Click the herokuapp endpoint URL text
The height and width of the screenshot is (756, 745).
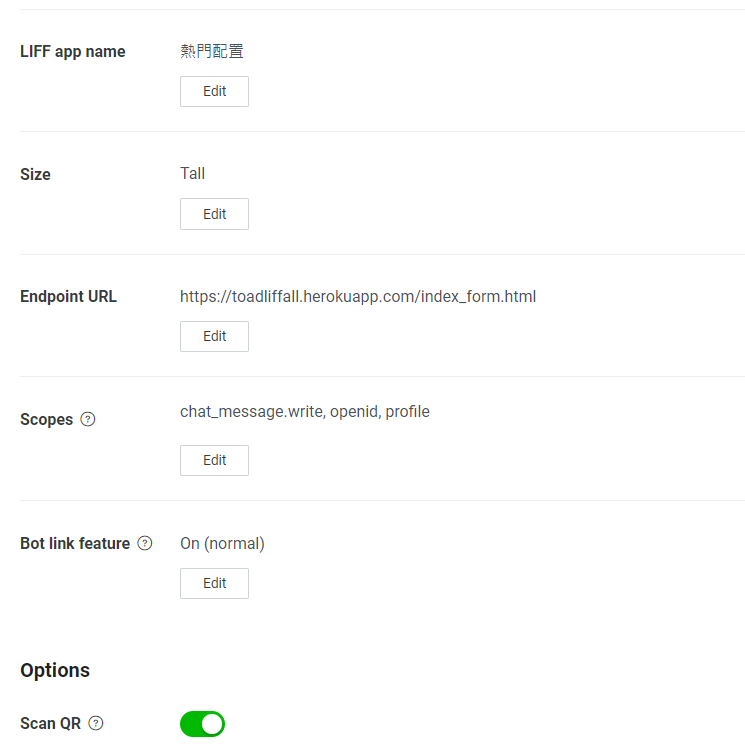pos(358,296)
